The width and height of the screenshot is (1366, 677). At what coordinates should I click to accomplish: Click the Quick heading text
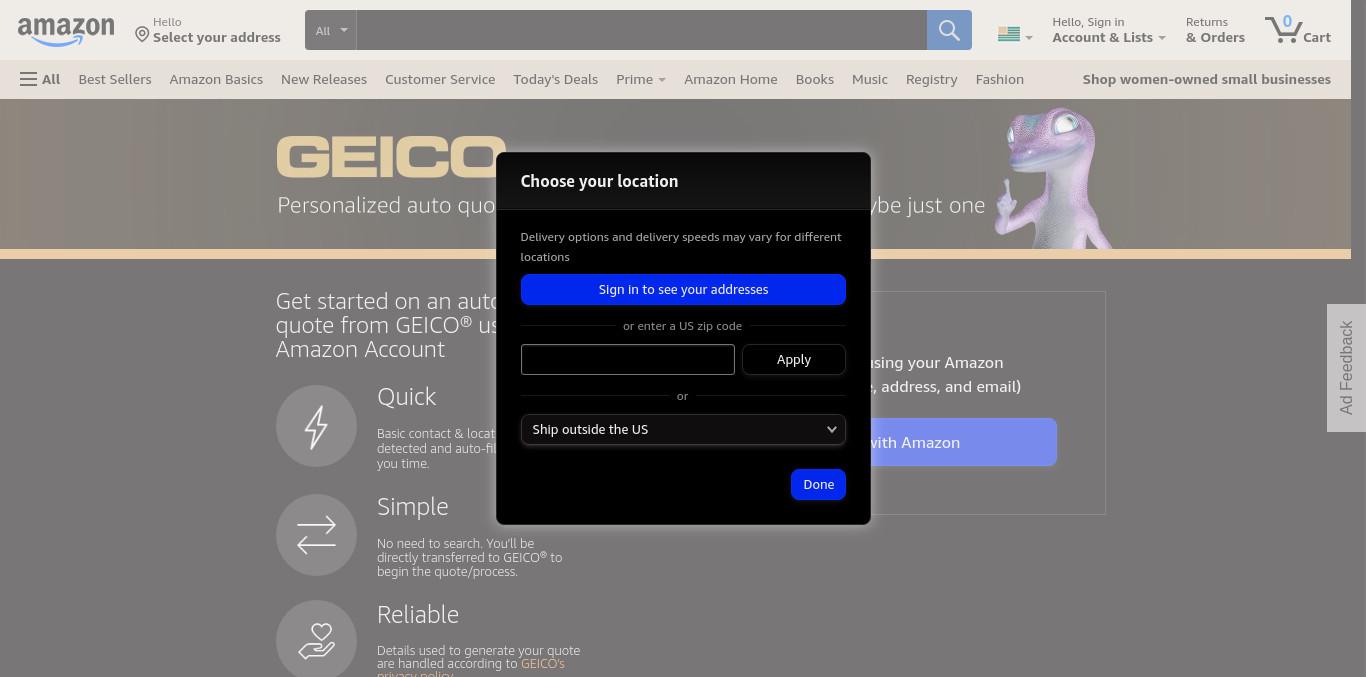click(x=406, y=397)
